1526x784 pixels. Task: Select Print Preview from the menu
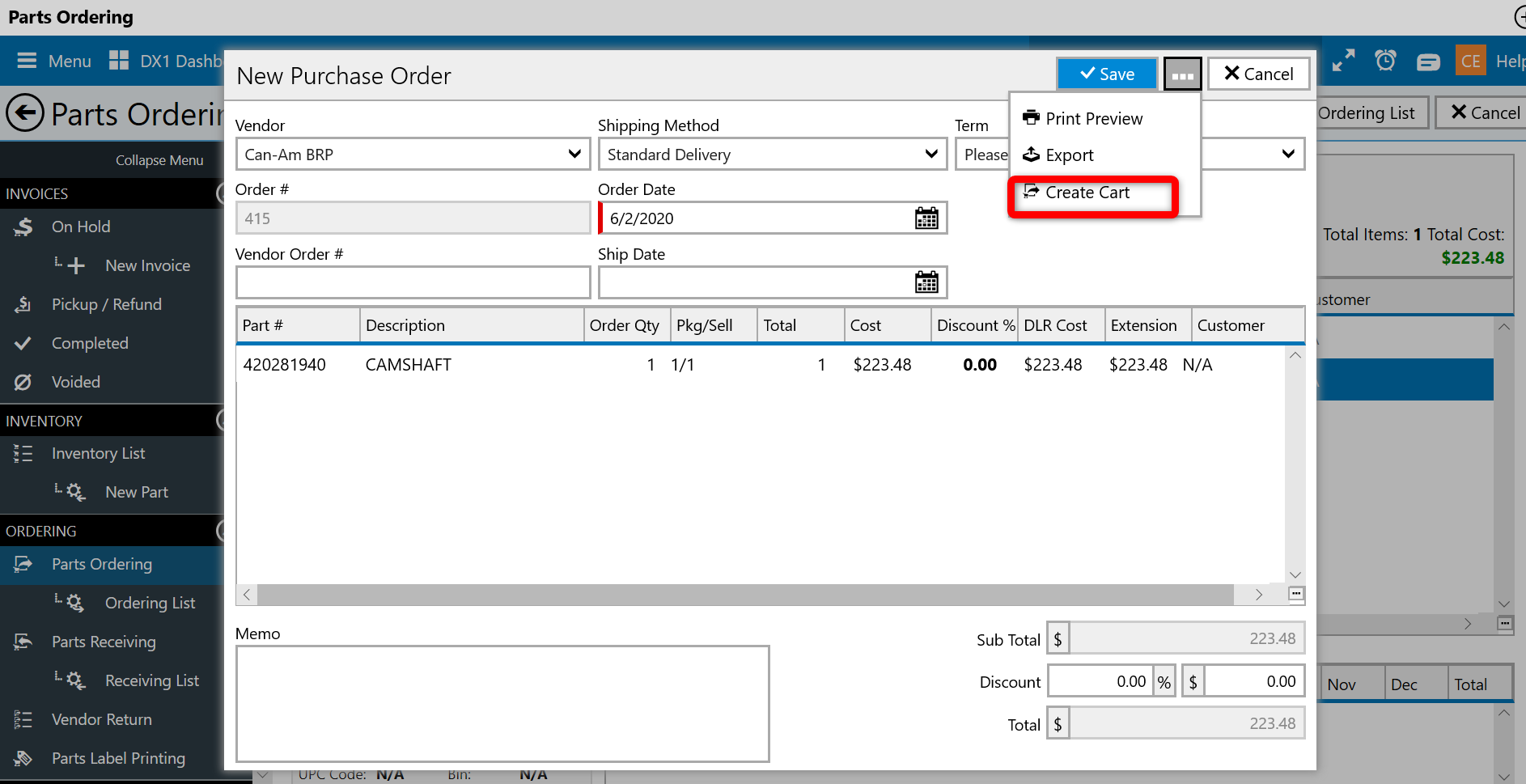[x=1083, y=118]
